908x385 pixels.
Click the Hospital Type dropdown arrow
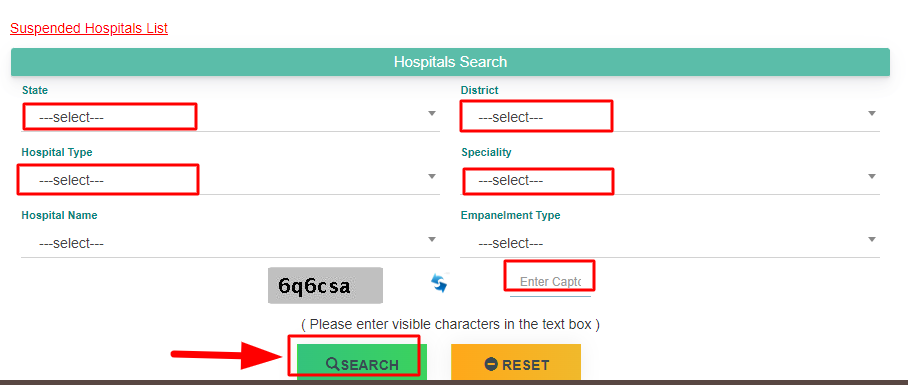click(432, 176)
